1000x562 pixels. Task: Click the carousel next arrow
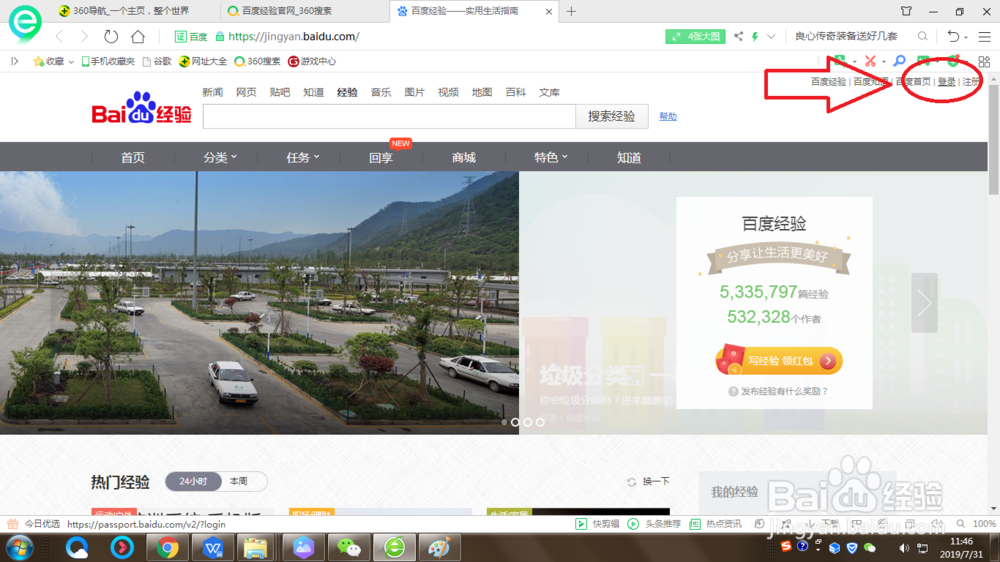(925, 303)
